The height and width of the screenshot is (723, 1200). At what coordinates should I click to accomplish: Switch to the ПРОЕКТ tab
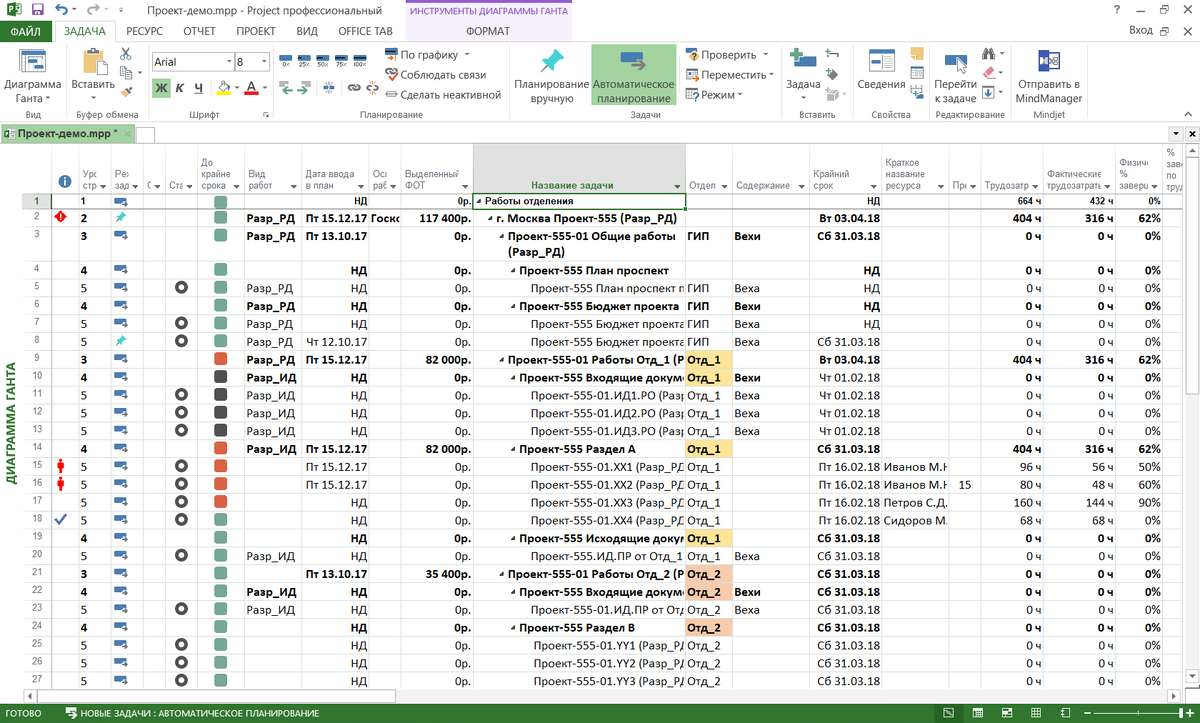(257, 31)
